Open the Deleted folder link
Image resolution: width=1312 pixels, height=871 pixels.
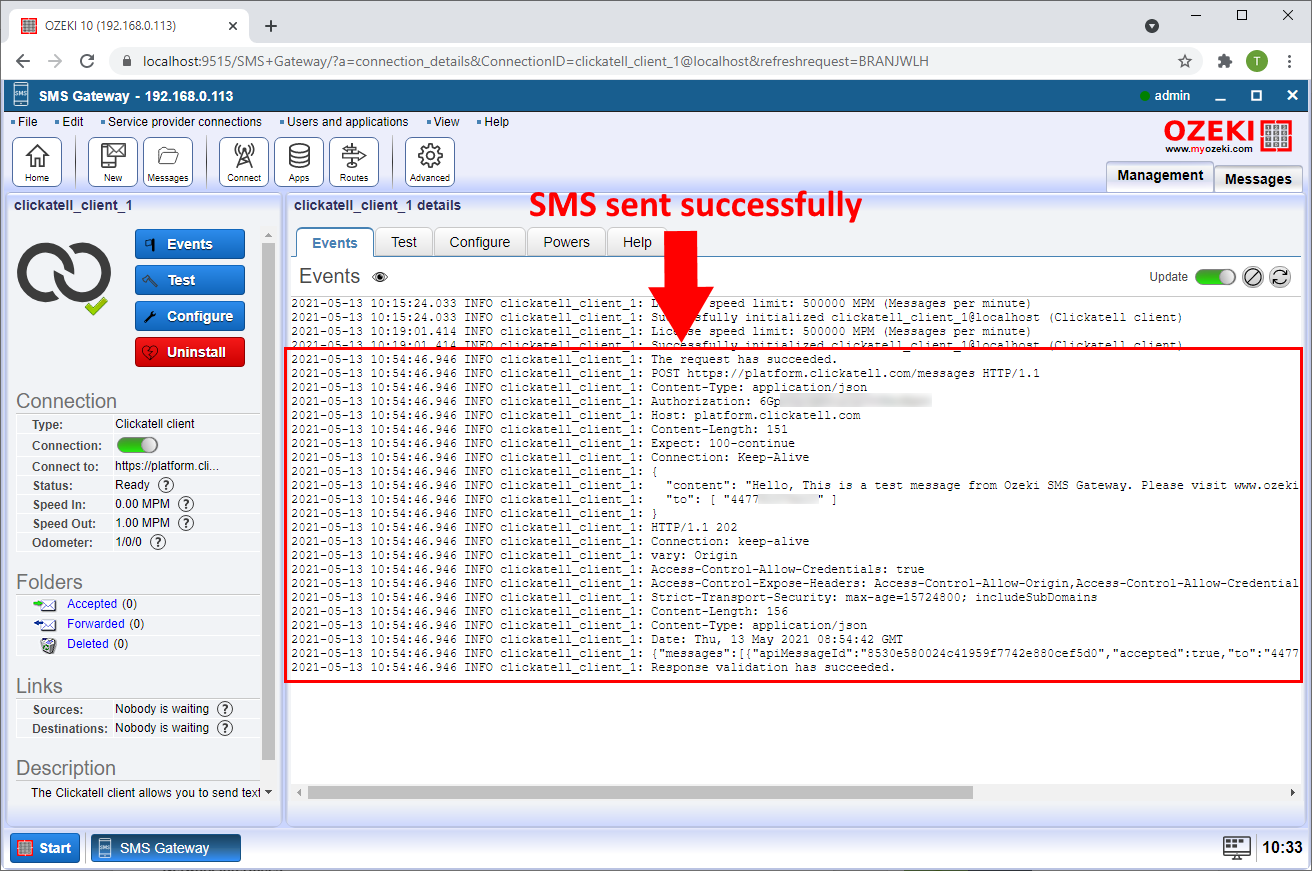(x=88, y=644)
